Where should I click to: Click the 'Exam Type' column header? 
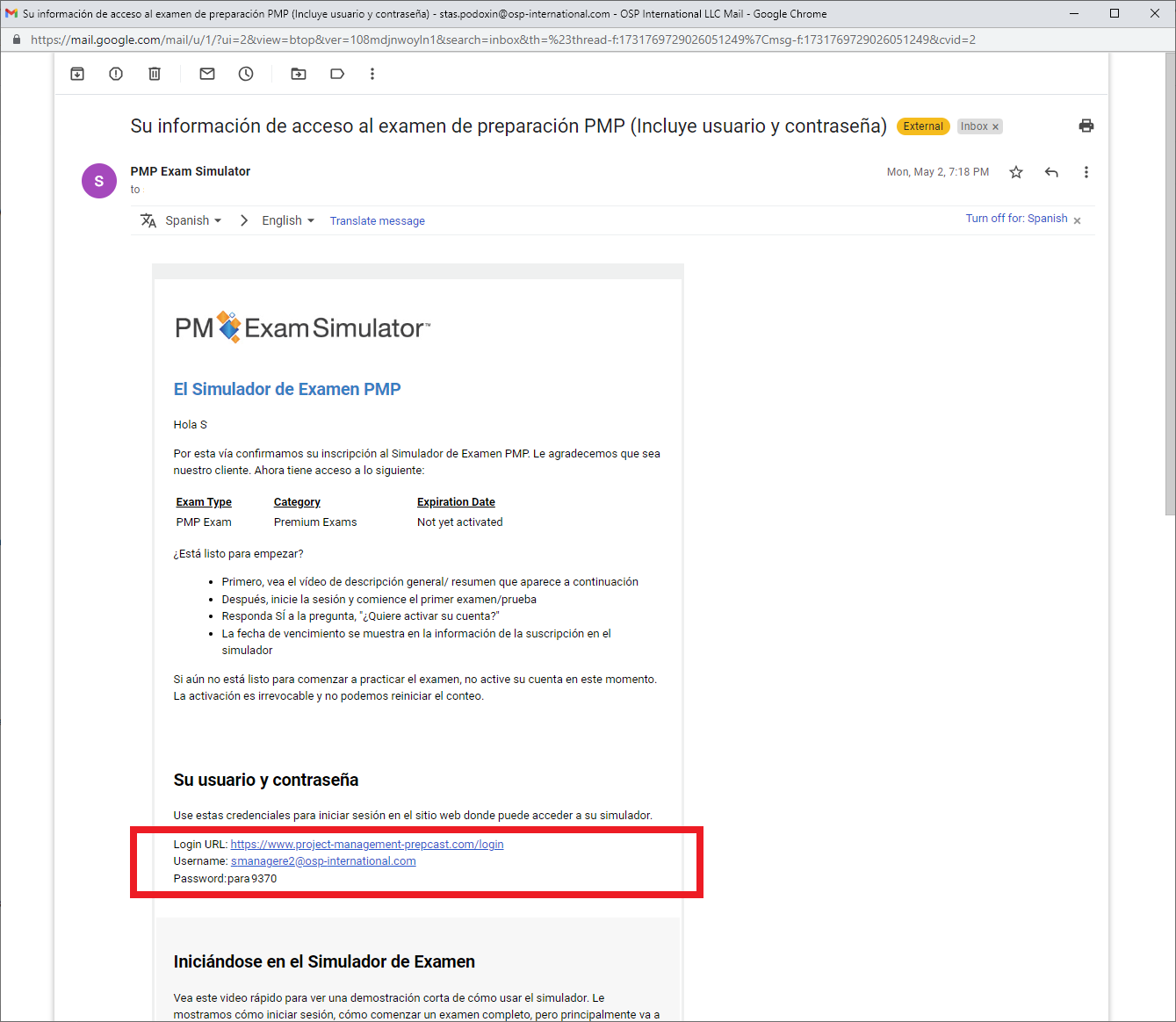pyautogui.click(x=204, y=502)
